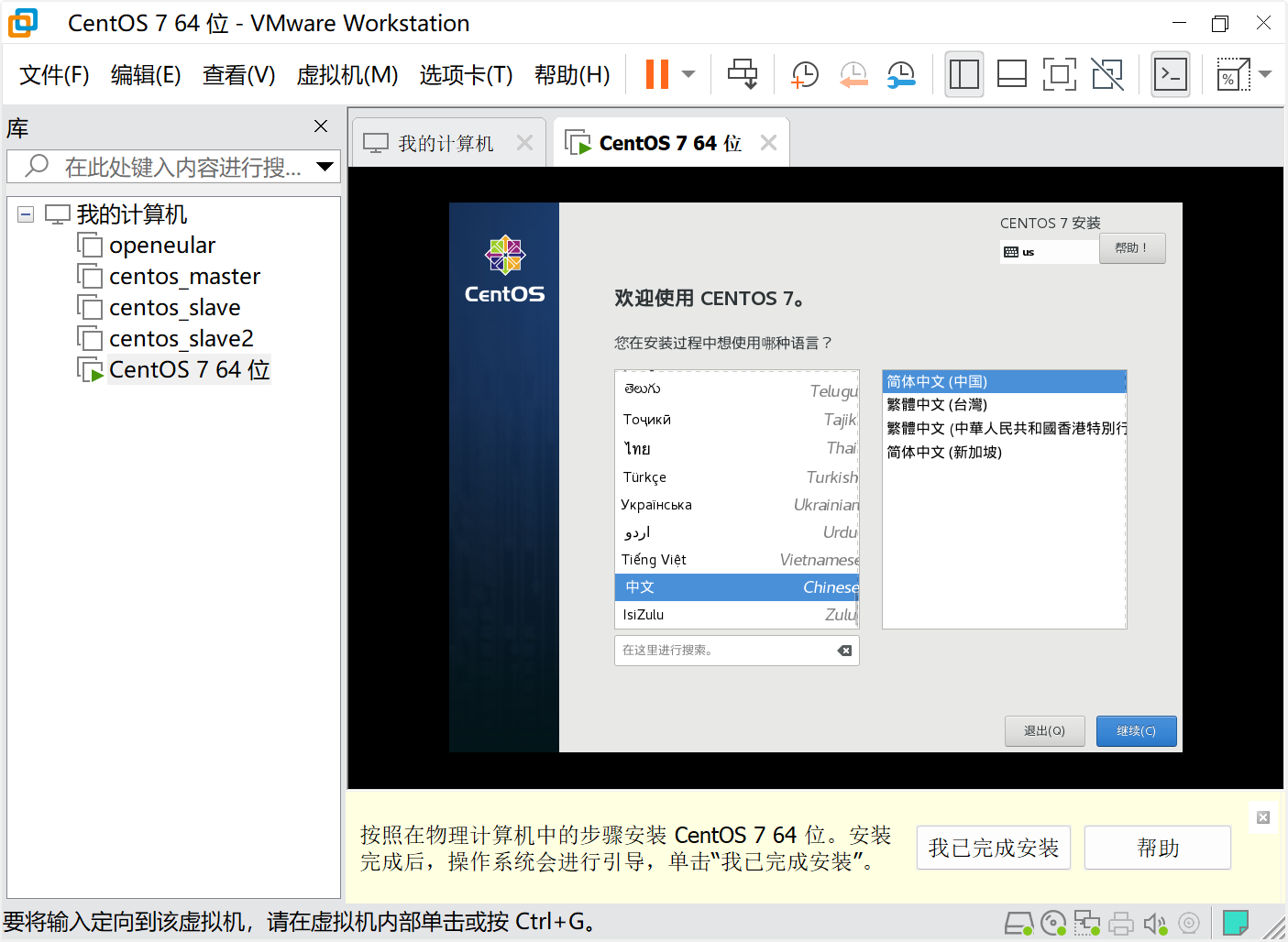Viewport: 1288px width, 942px height.
Task: Toggle the library sidebar view
Action: click(964, 74)
